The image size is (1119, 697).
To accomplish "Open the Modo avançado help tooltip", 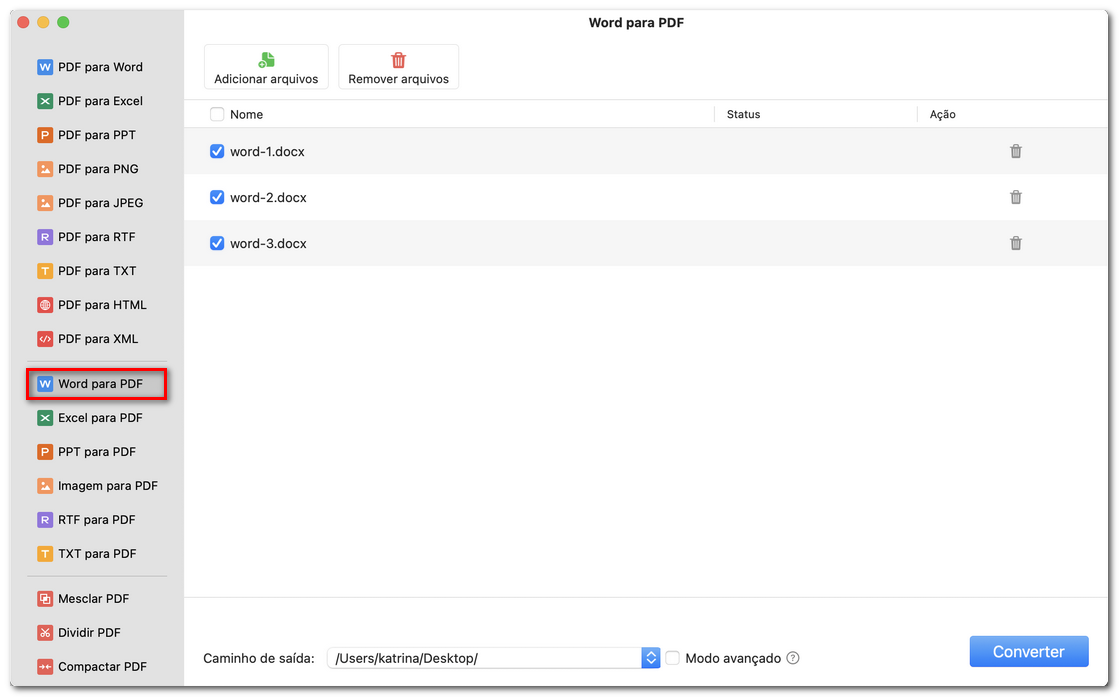I will [792, 658].
